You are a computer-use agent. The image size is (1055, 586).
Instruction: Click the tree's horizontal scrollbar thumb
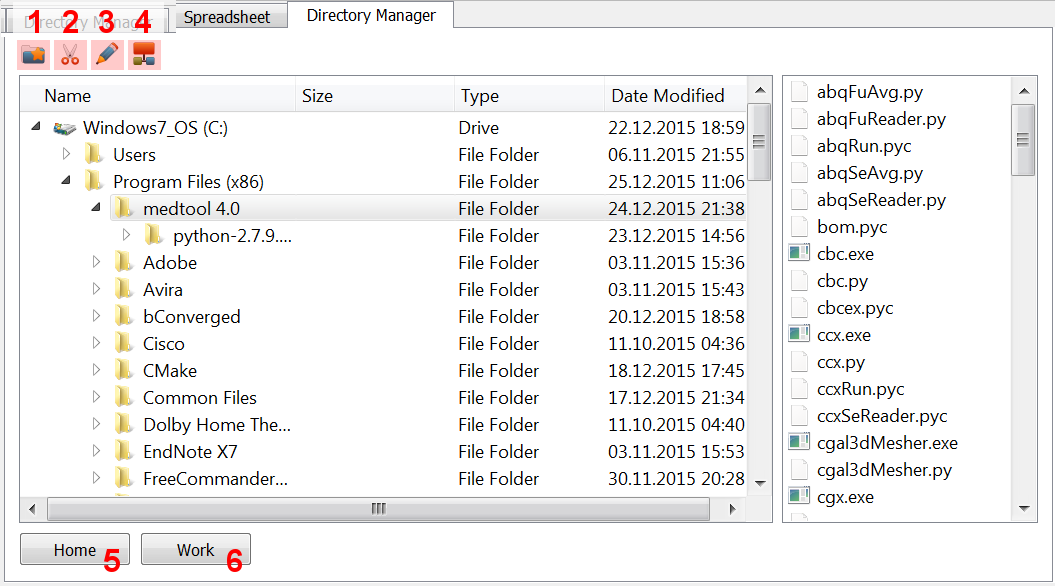378,509
